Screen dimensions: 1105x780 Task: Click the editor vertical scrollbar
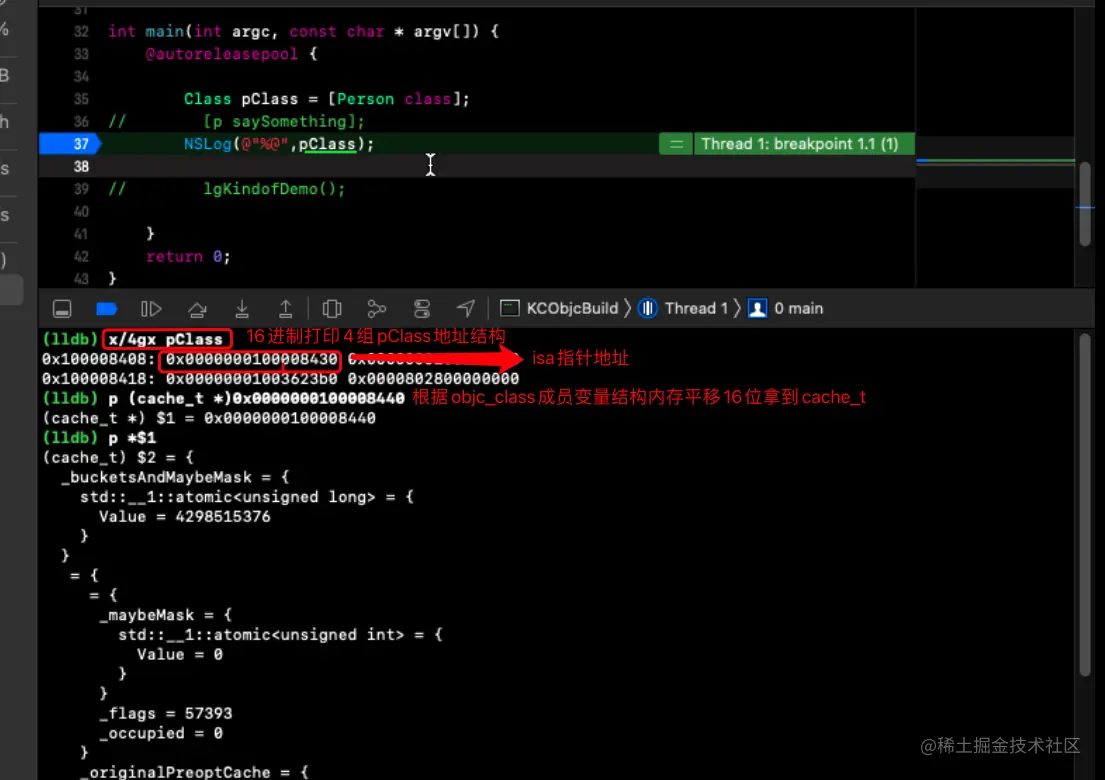pos(1085,204)
